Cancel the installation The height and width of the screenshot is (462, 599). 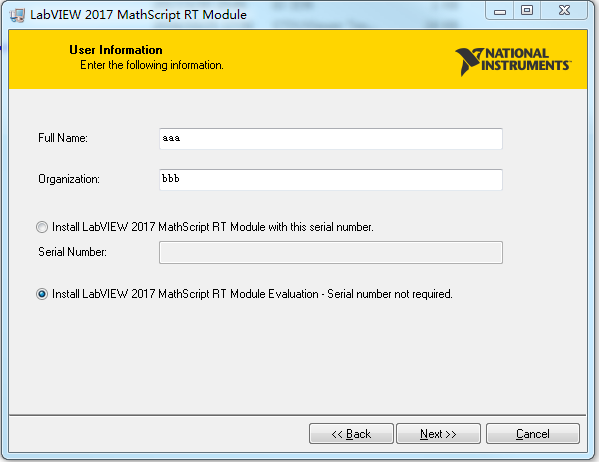pos(533,434)
